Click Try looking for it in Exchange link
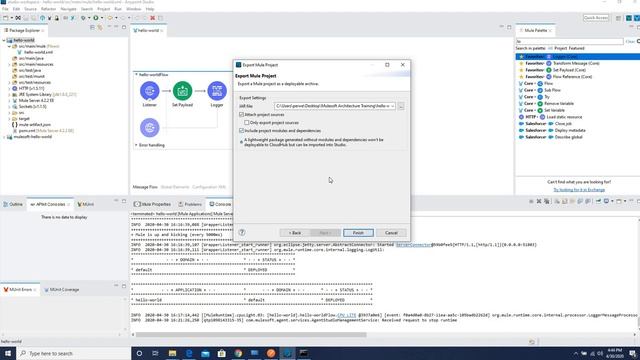This screenshot has width=640, height=360. (x=579, y=190)
